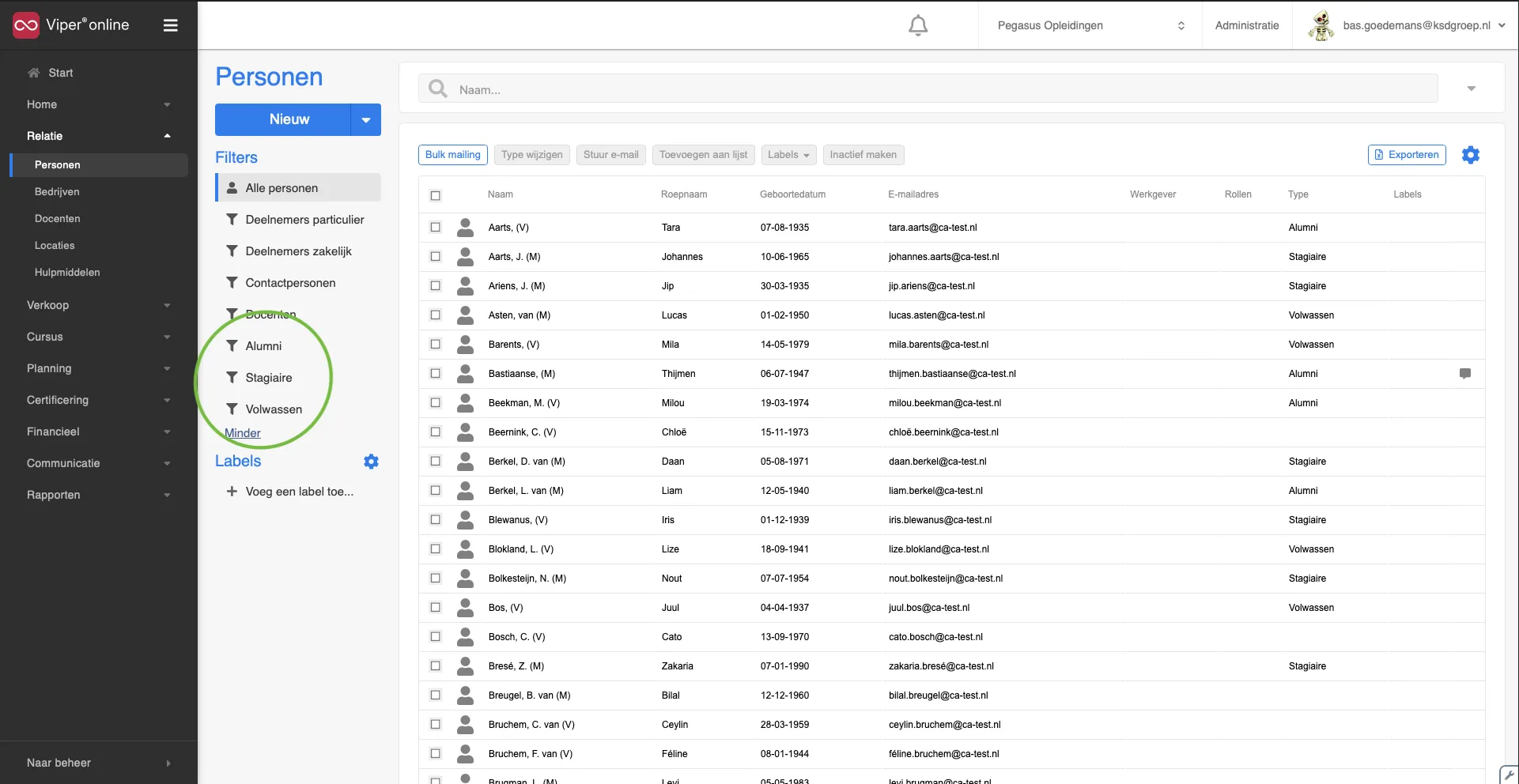Click the Viper online logo

tap(71, 25)
